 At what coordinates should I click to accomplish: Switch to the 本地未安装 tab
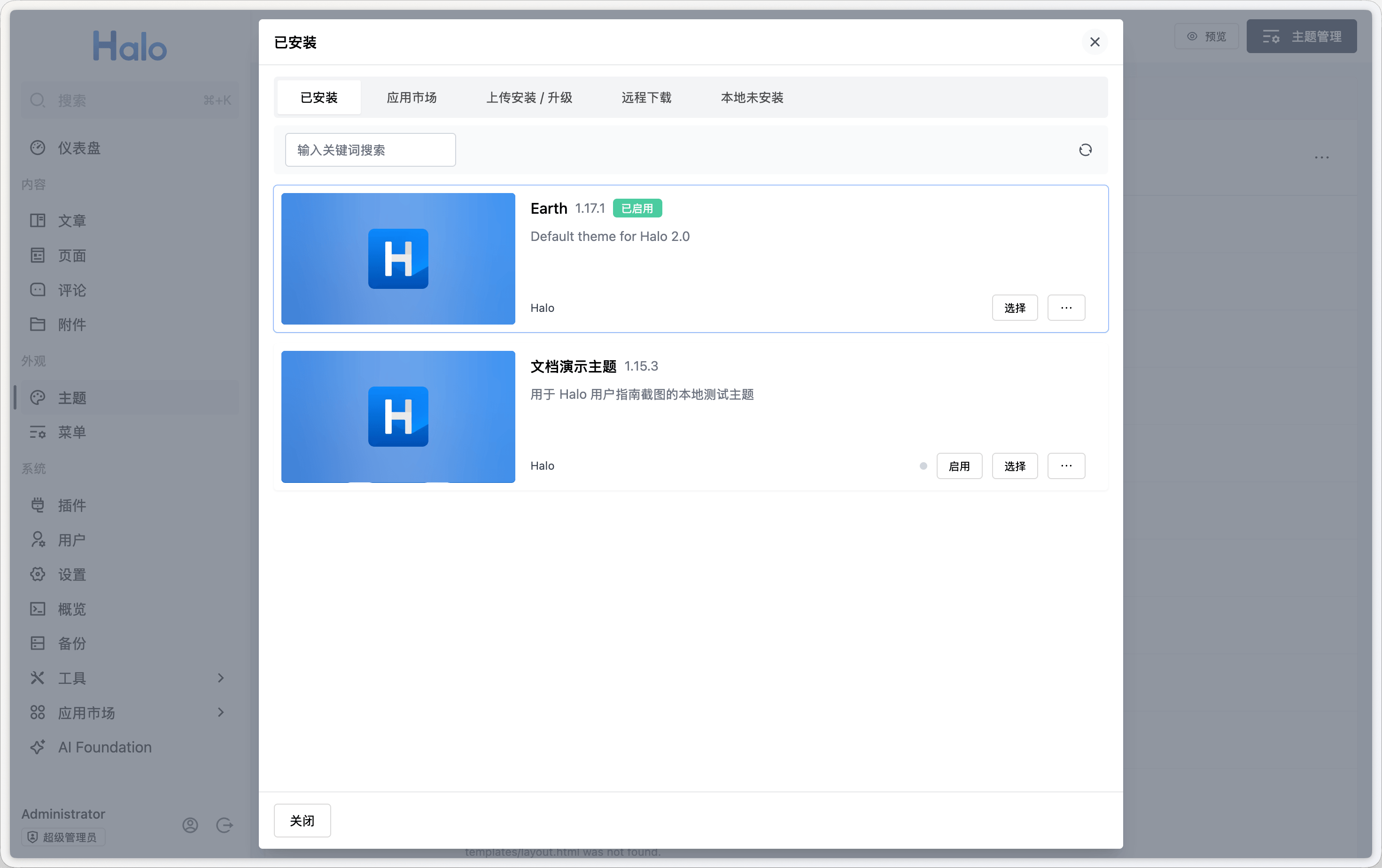point(752,97)
